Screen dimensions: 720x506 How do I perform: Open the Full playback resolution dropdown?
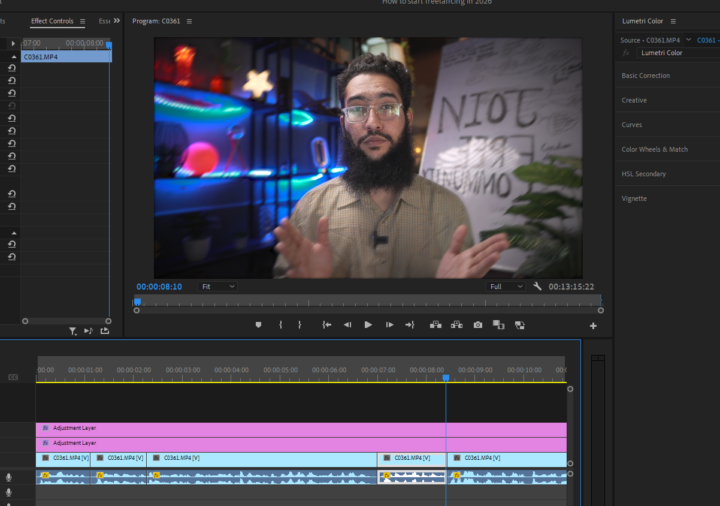(x=505, y=286)
